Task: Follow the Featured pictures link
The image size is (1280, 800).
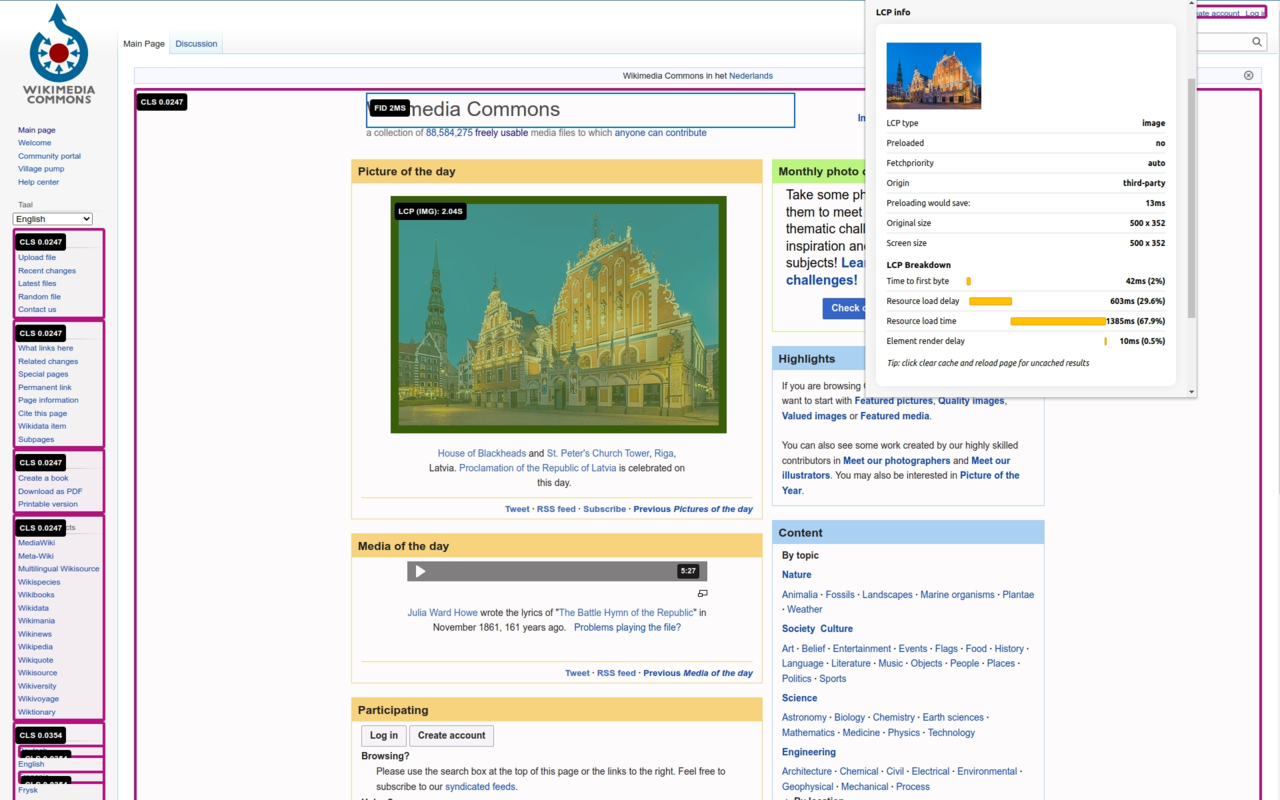Action: [893, 400]
